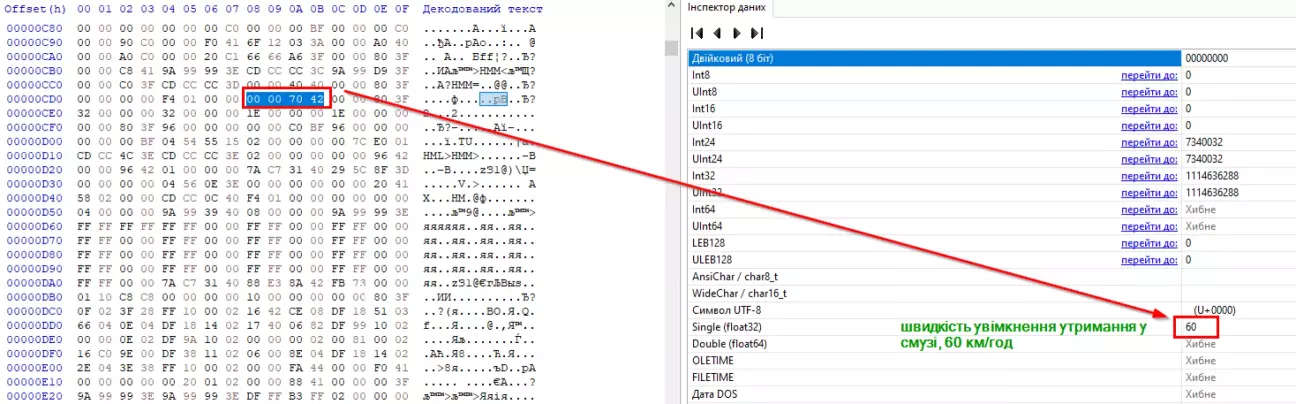Screen dimensions: 1296x404
Task: Select the Int32 value 1114636288
Action: click(1213, 176)
